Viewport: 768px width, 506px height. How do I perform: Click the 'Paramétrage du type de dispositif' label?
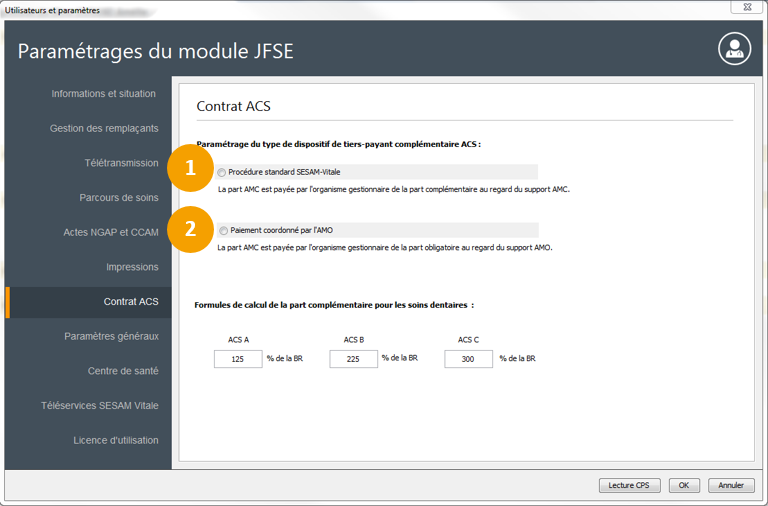point(338,145)
